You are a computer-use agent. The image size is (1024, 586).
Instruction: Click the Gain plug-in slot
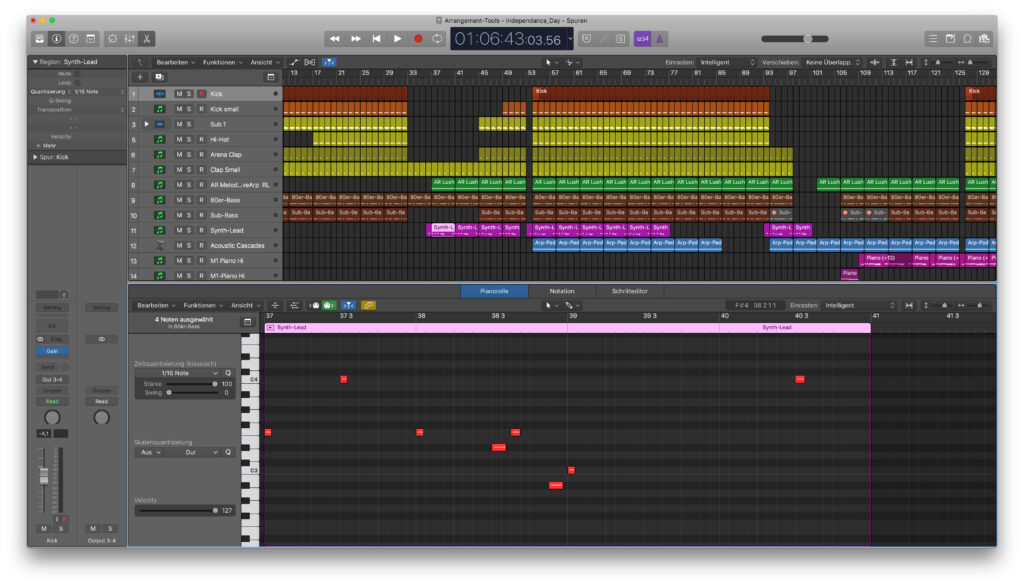tap(52, 351)
